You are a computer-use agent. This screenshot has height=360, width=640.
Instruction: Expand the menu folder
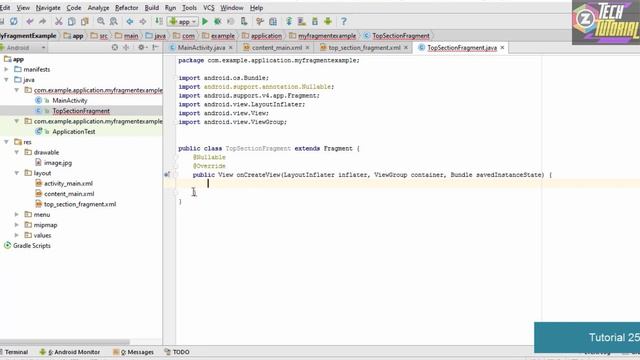click(x=17, y=214)
